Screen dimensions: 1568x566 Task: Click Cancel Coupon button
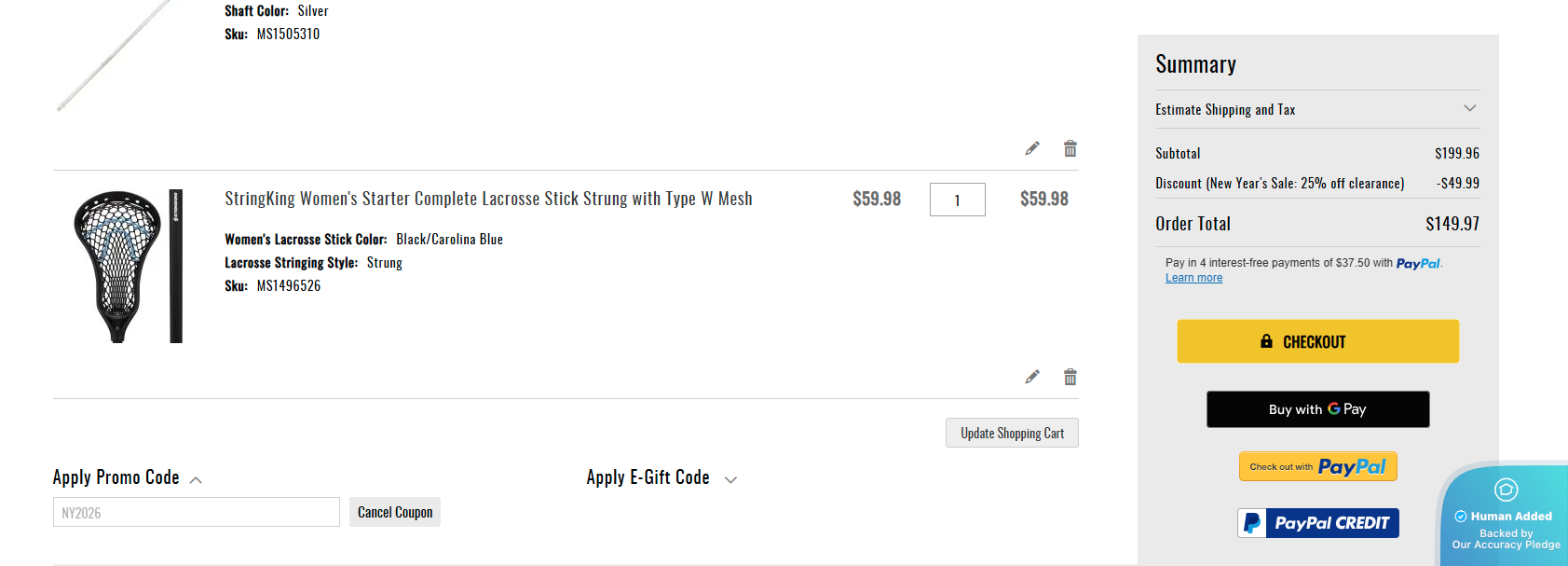(x=395, y=512)
